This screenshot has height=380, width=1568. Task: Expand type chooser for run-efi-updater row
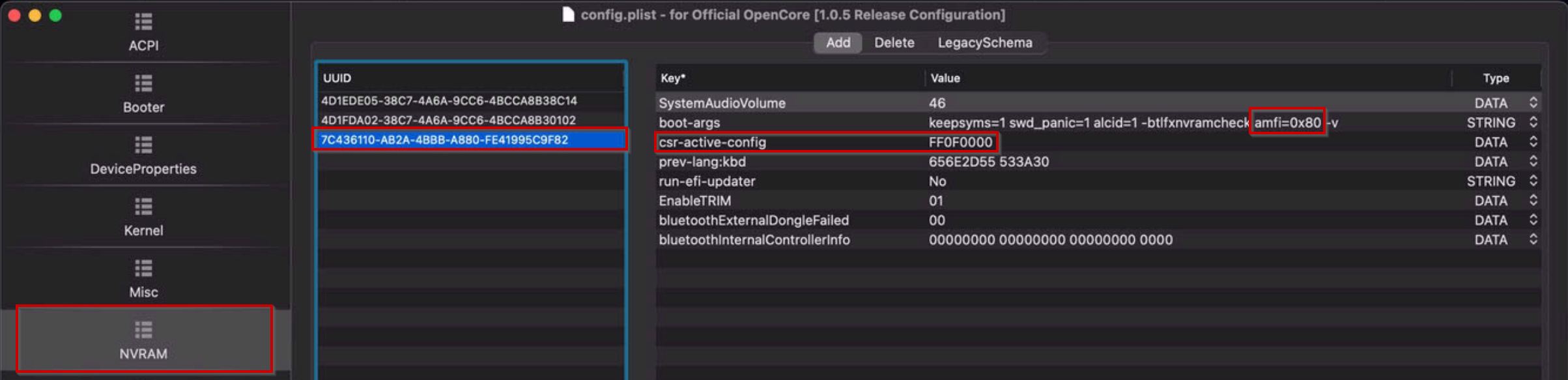coord(1533,181)
